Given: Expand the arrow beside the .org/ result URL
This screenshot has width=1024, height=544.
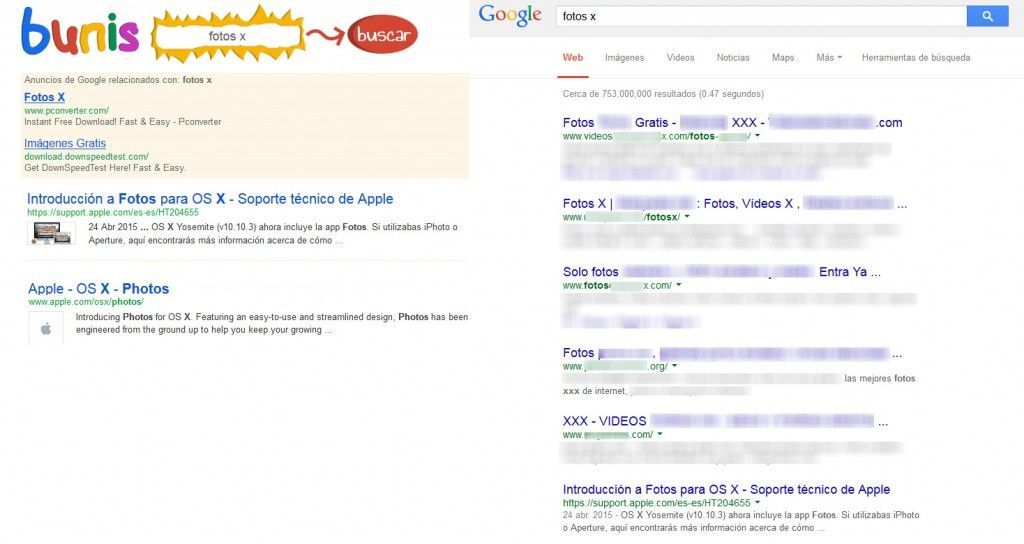Looking at the screenshot, I should pos(675,366).
